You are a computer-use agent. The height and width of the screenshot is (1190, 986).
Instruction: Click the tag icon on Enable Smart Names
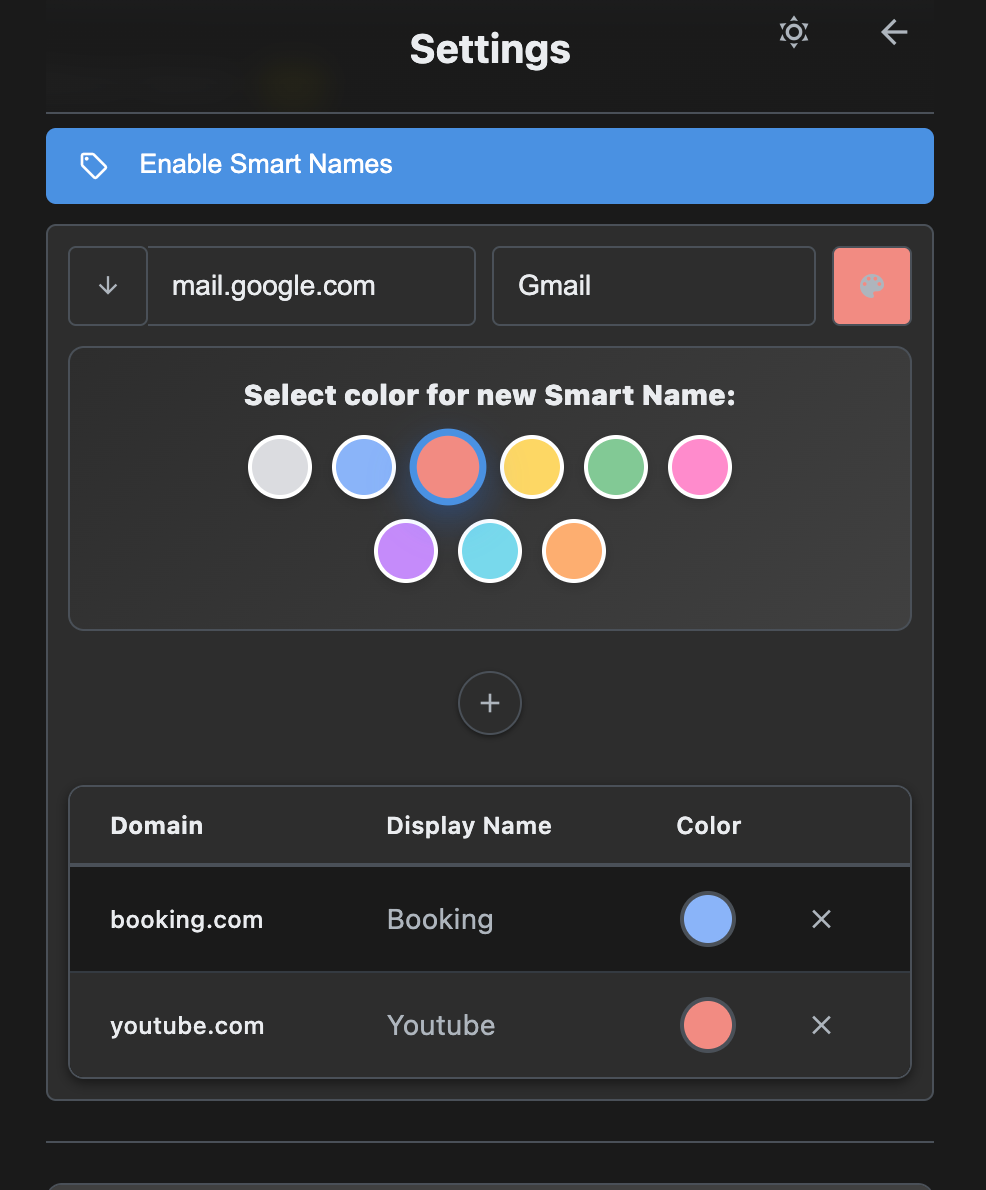(x=93, y=165)
